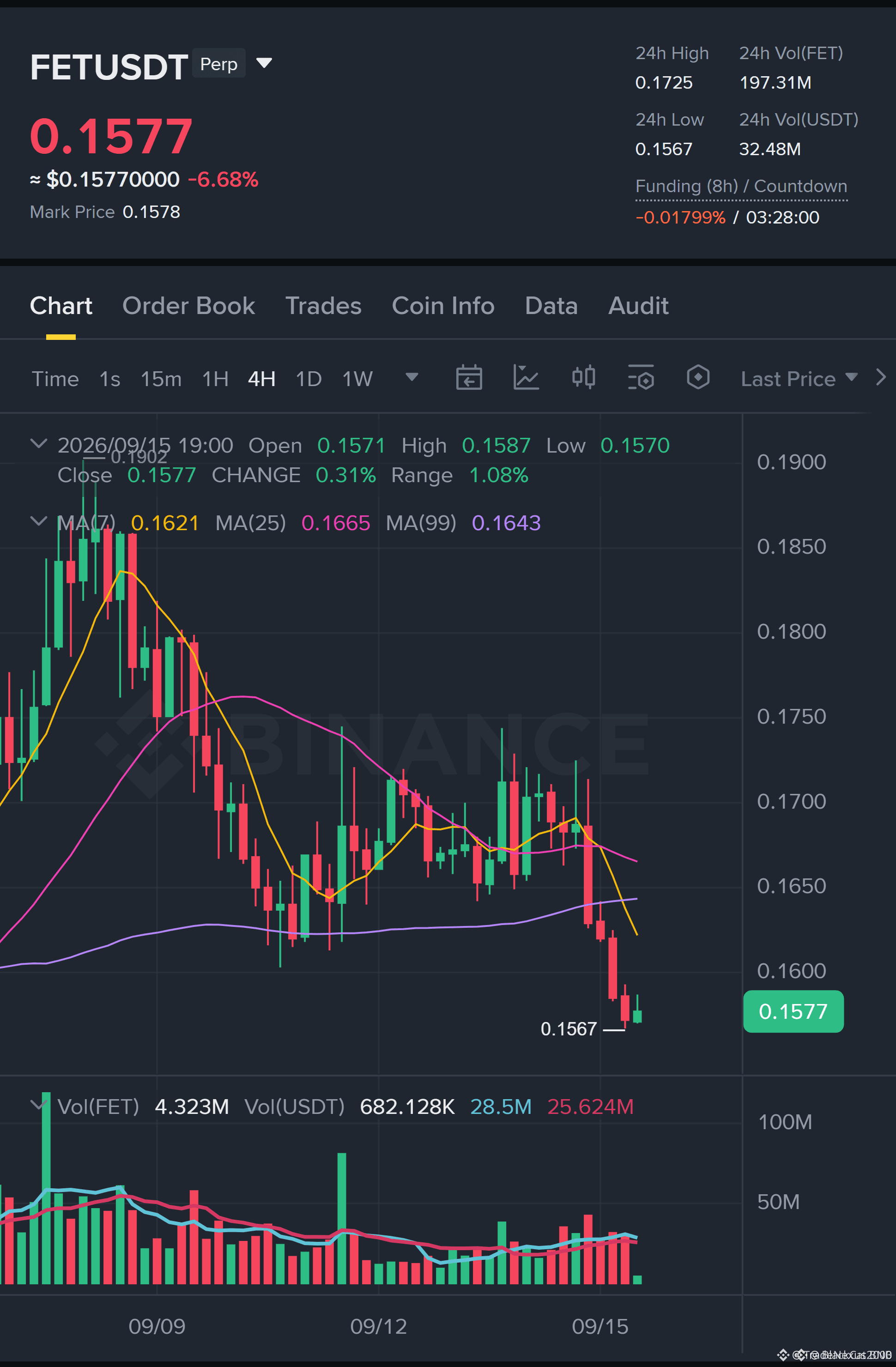Viewport: 896px width, 1367px height.
Task: Click the green 0.1577 price marker
Action: click(793, 1011)
